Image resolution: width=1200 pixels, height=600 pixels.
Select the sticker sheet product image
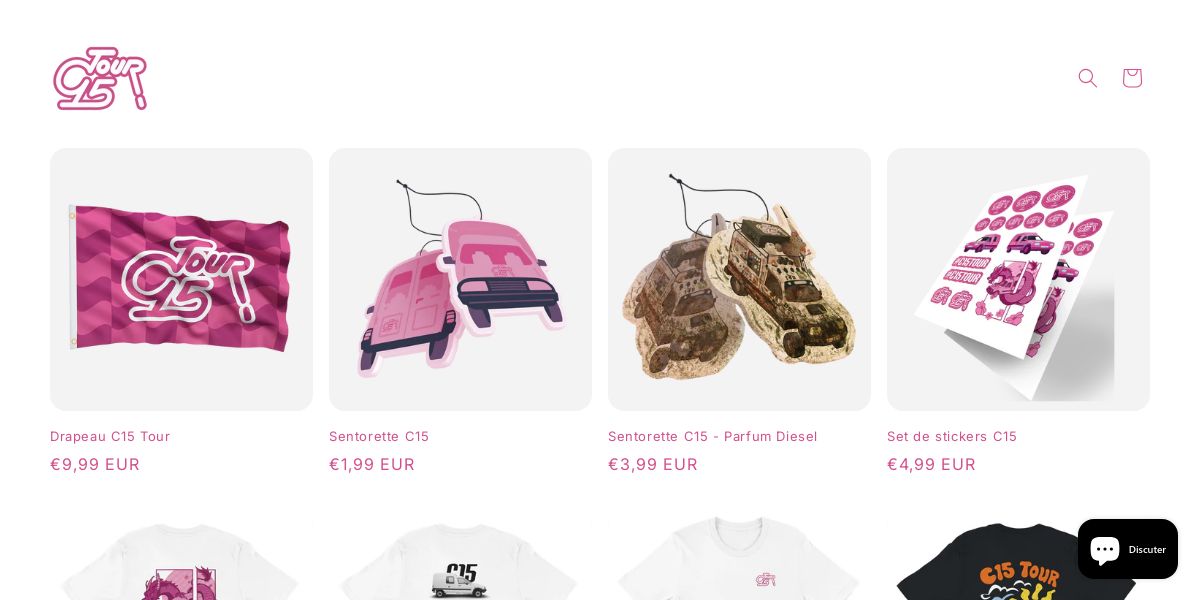click(1018, 279)
